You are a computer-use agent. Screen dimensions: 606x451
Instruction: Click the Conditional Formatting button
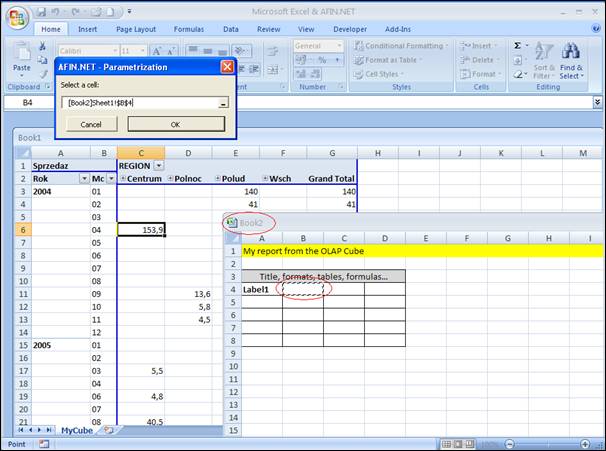click(x=400, y=46)
